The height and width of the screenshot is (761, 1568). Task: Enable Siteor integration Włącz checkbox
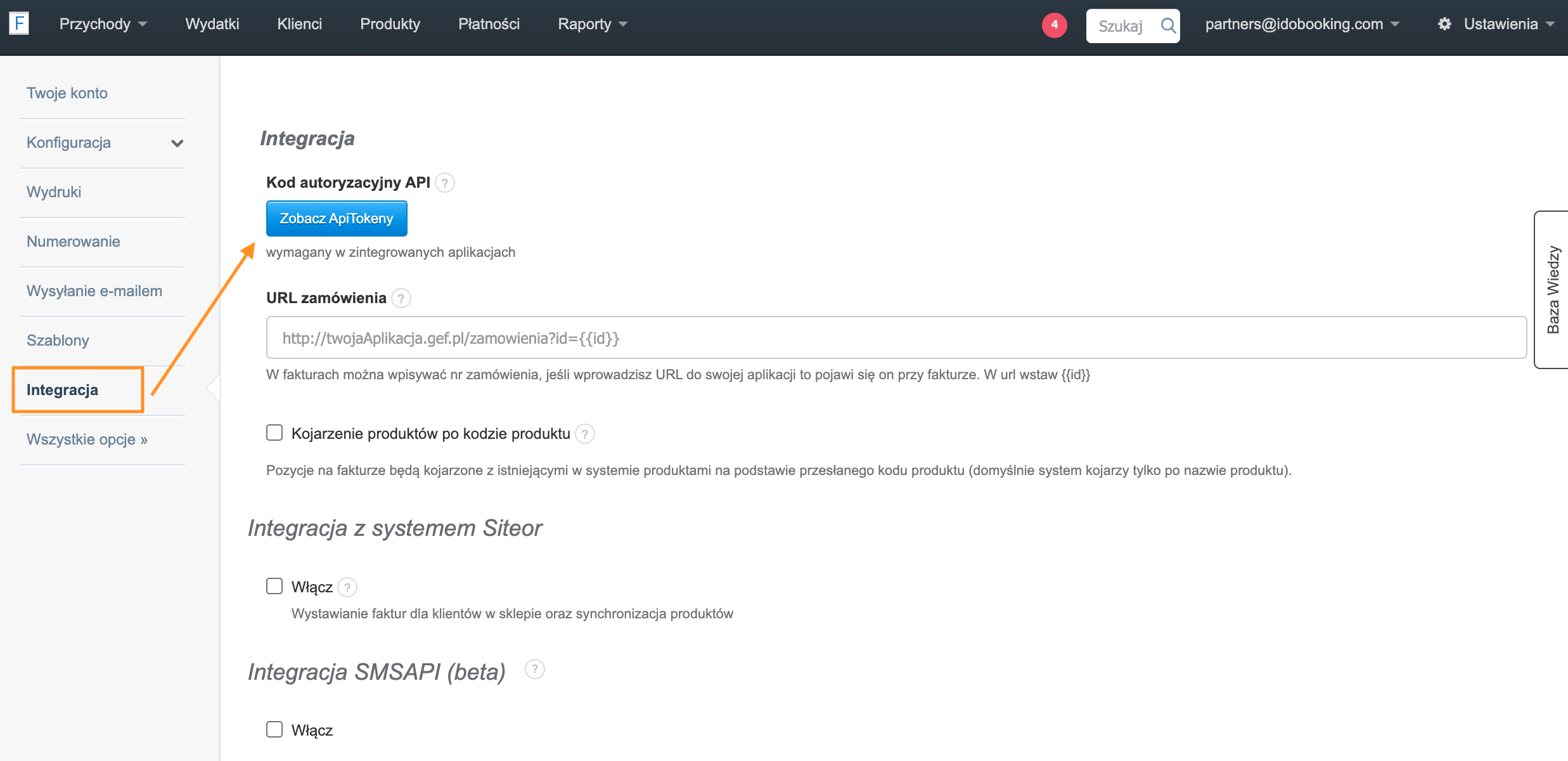point(274,586)
